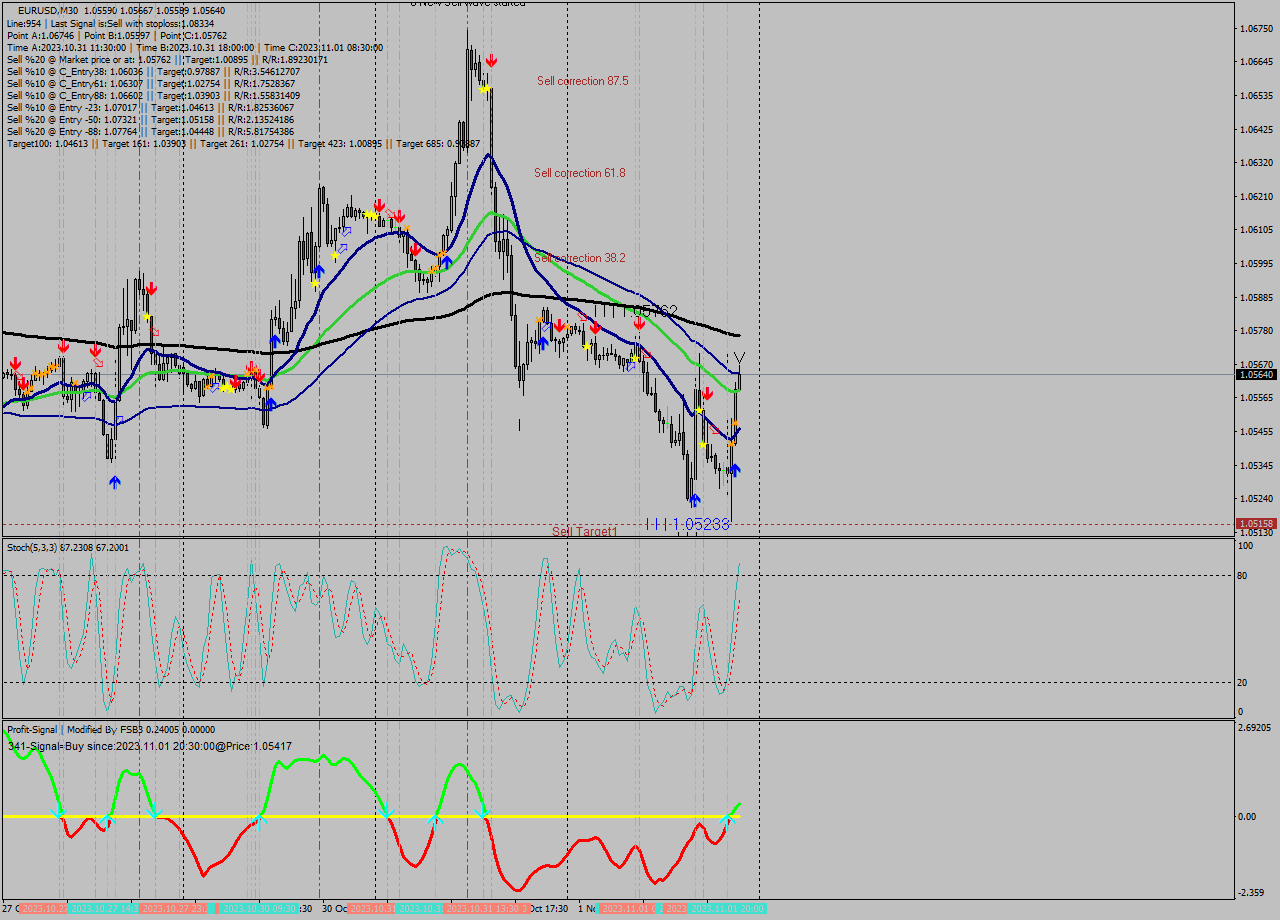The width and height of the screenshot is (1280, 920).
Task: Click the 2.69205 value on the Profit-Signal axis
Action: [x=1256, y=728]
